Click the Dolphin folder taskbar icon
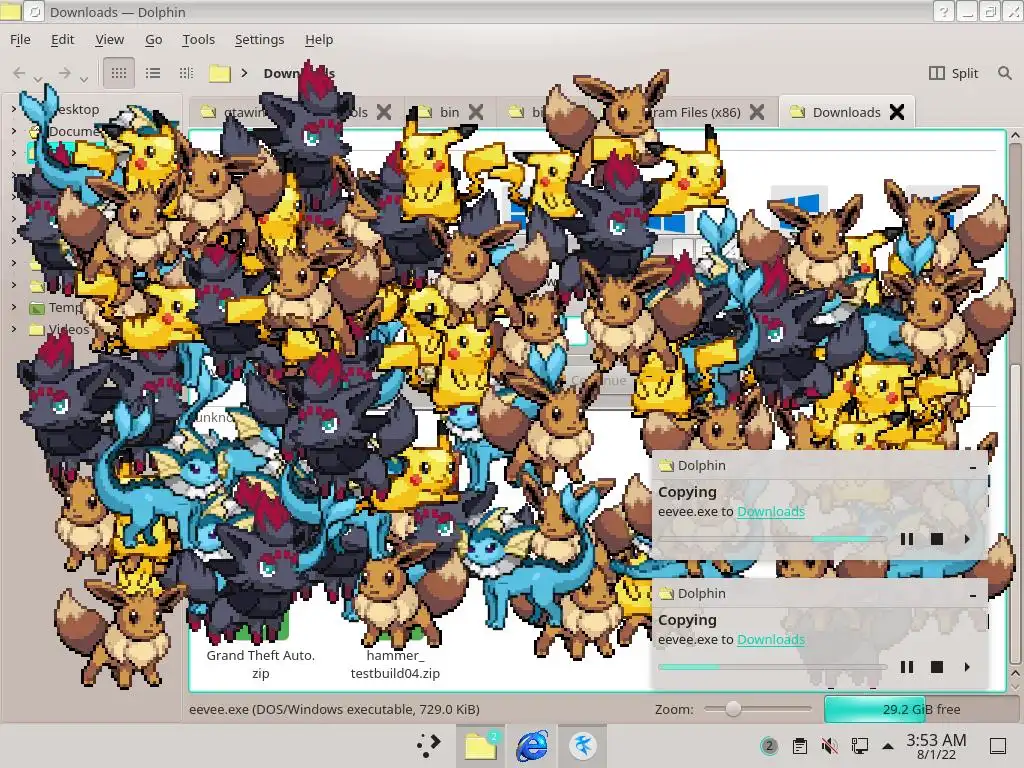 [481, 745]
